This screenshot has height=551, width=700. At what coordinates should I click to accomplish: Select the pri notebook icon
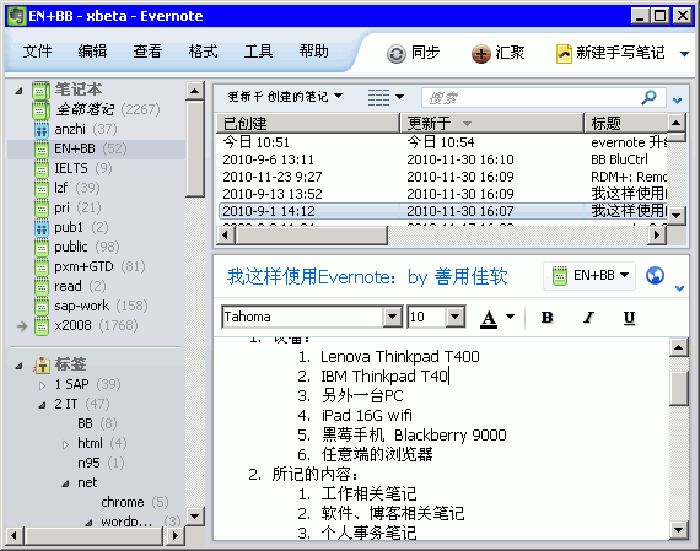pyautogui.click(x=41, y=208)
